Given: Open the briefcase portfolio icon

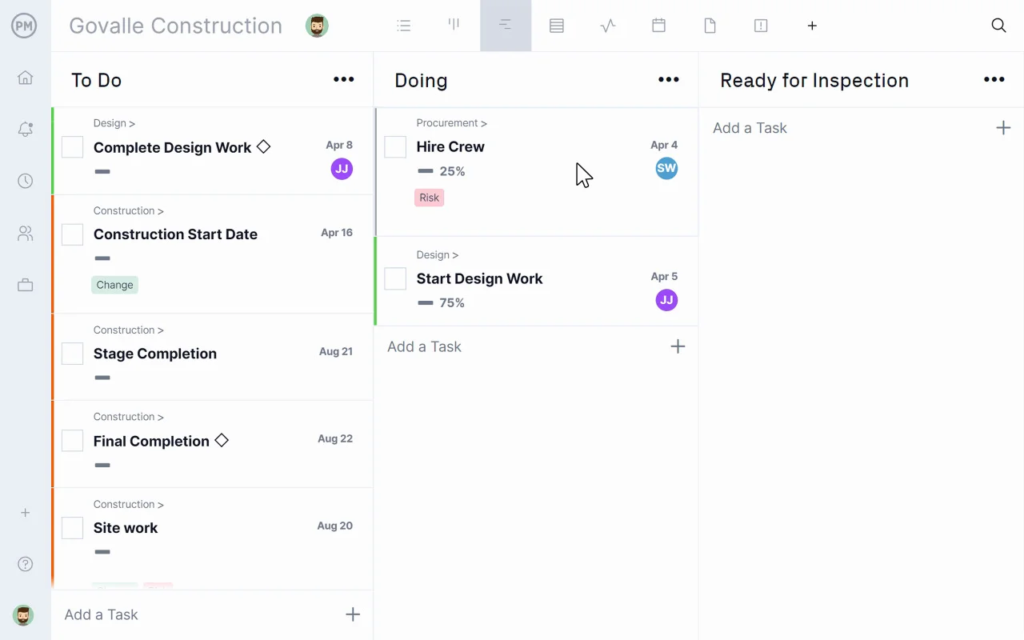Looking at the screenshot, I should click(25, 285).
